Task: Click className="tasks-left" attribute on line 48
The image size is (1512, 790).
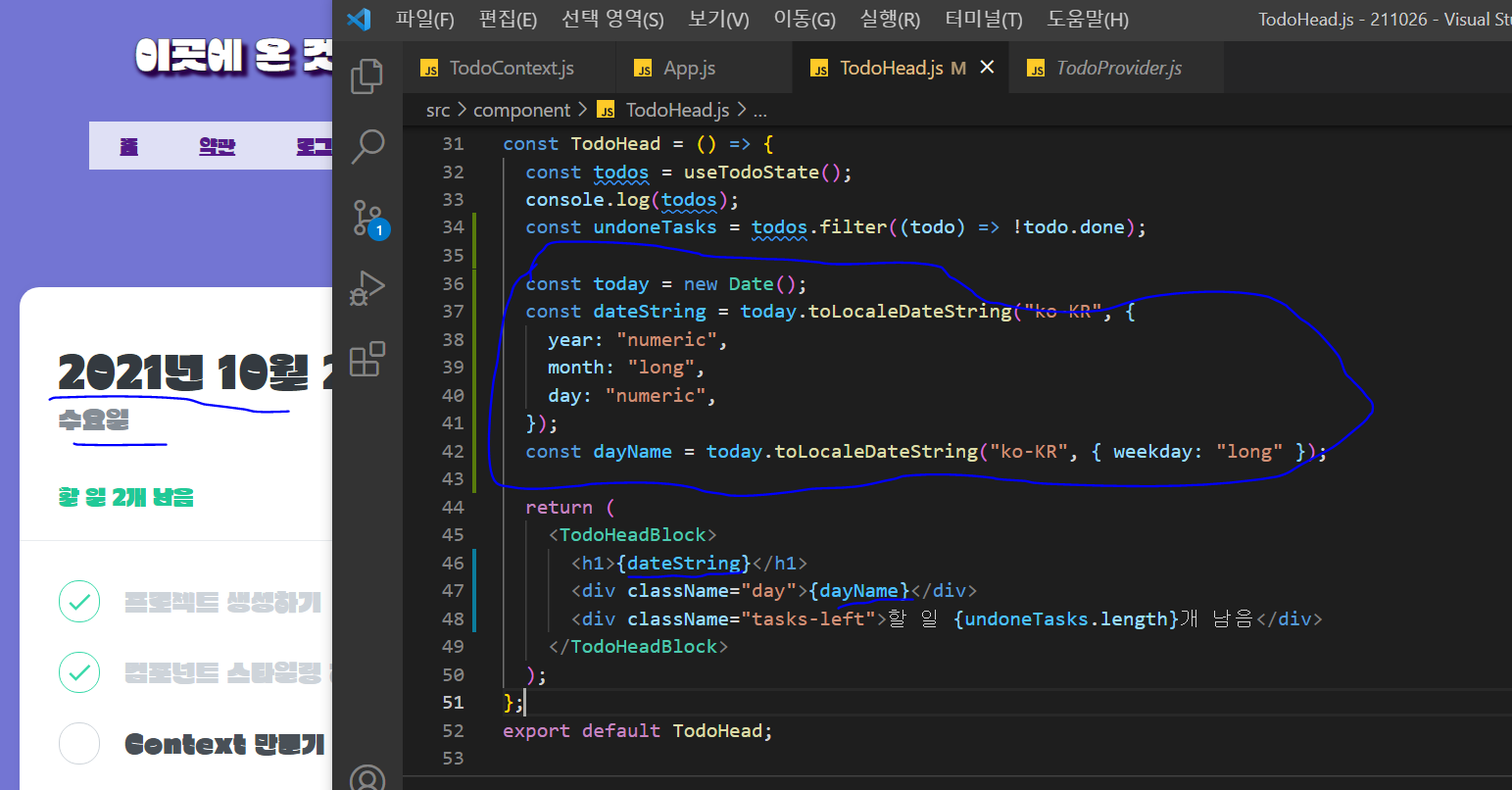Action: [752, 619]
